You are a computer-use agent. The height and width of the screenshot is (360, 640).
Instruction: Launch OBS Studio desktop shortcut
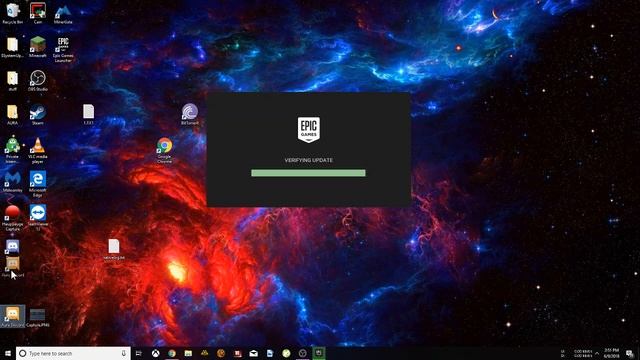coord(38,80)
